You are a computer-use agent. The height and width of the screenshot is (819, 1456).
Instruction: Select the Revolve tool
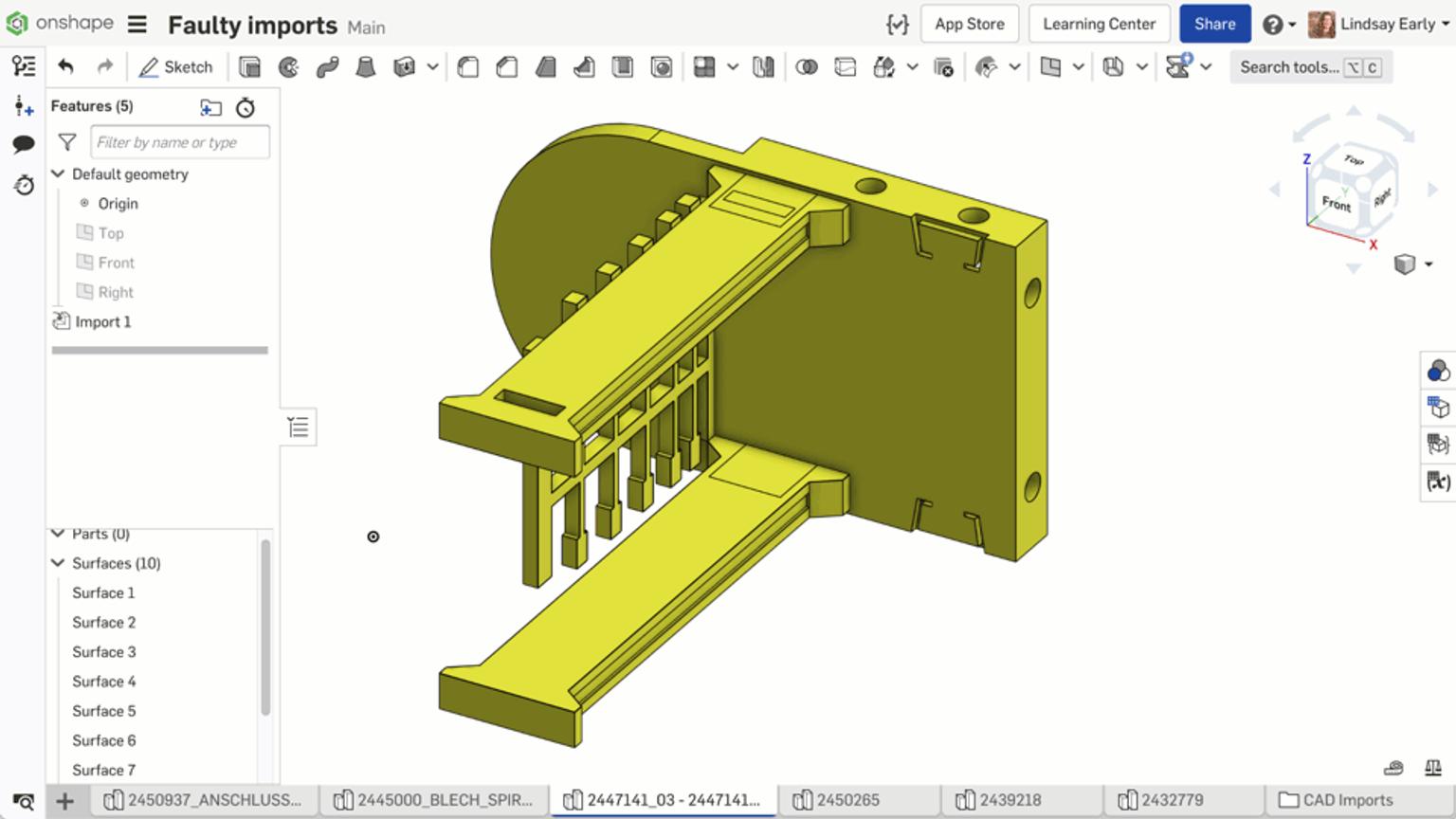pos(289,66)
